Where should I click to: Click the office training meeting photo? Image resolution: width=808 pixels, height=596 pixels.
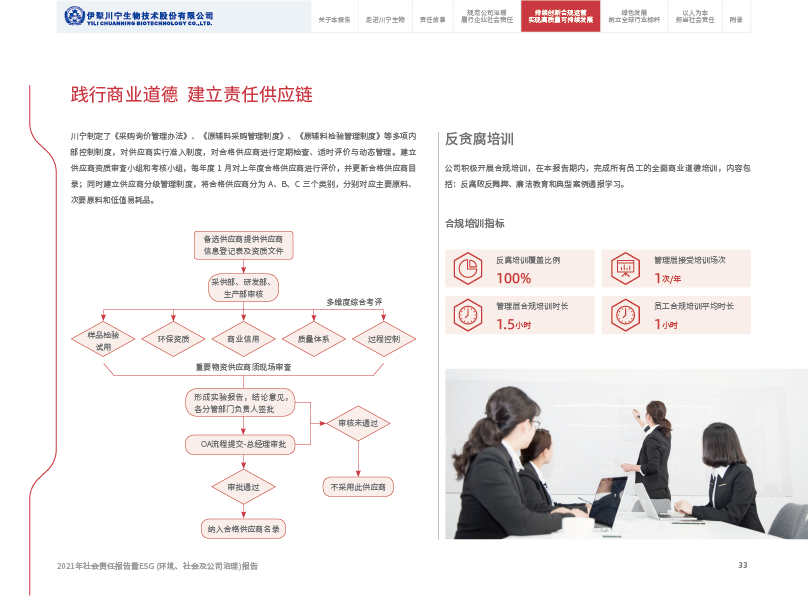click(625, 454)
